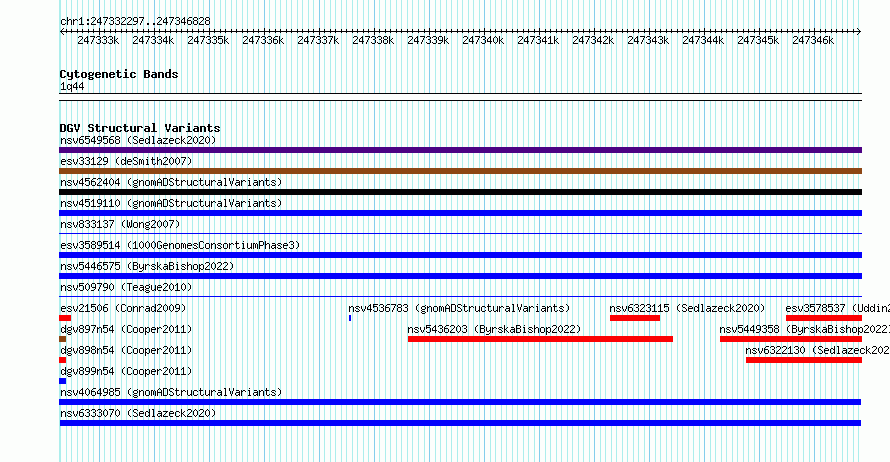Select the blue nsv6333070 variant bar
This screenshot has width=890, height=462.
click(x=460, y=423)
